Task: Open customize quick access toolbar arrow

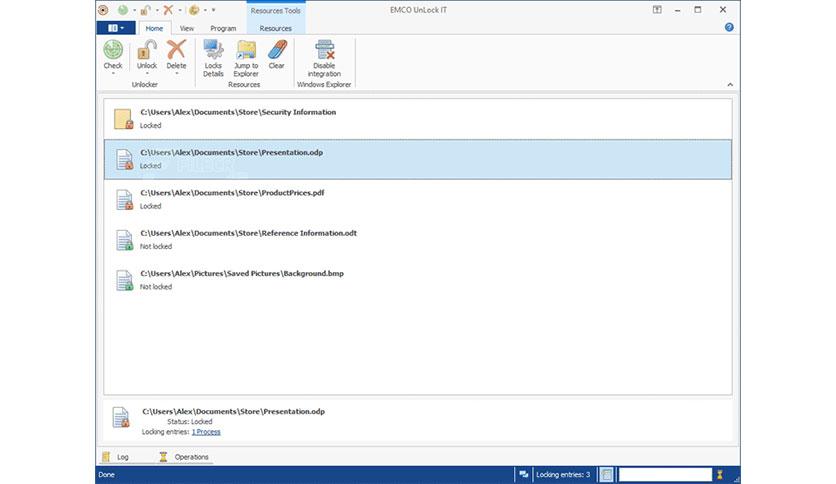Action: tap(213, 10)
